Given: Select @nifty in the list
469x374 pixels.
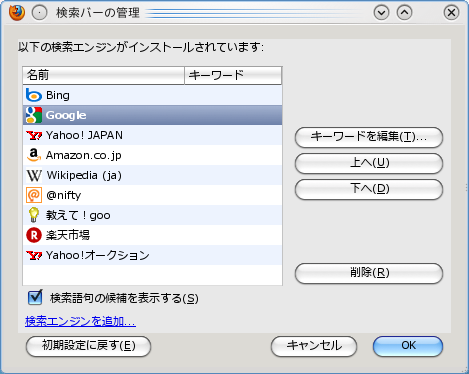Looking at the screenshot, I should tap(152, 195).
